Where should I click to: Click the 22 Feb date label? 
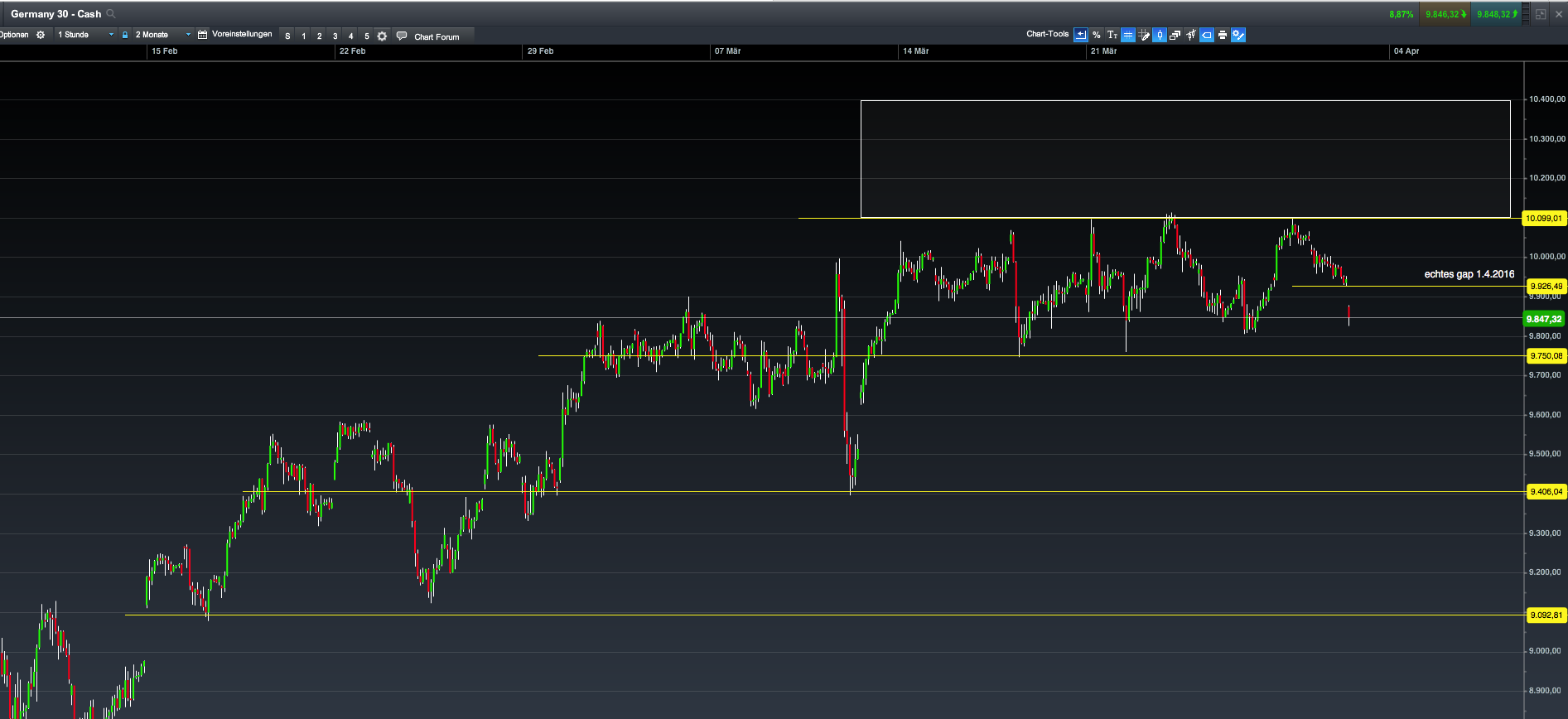[352, 51]
